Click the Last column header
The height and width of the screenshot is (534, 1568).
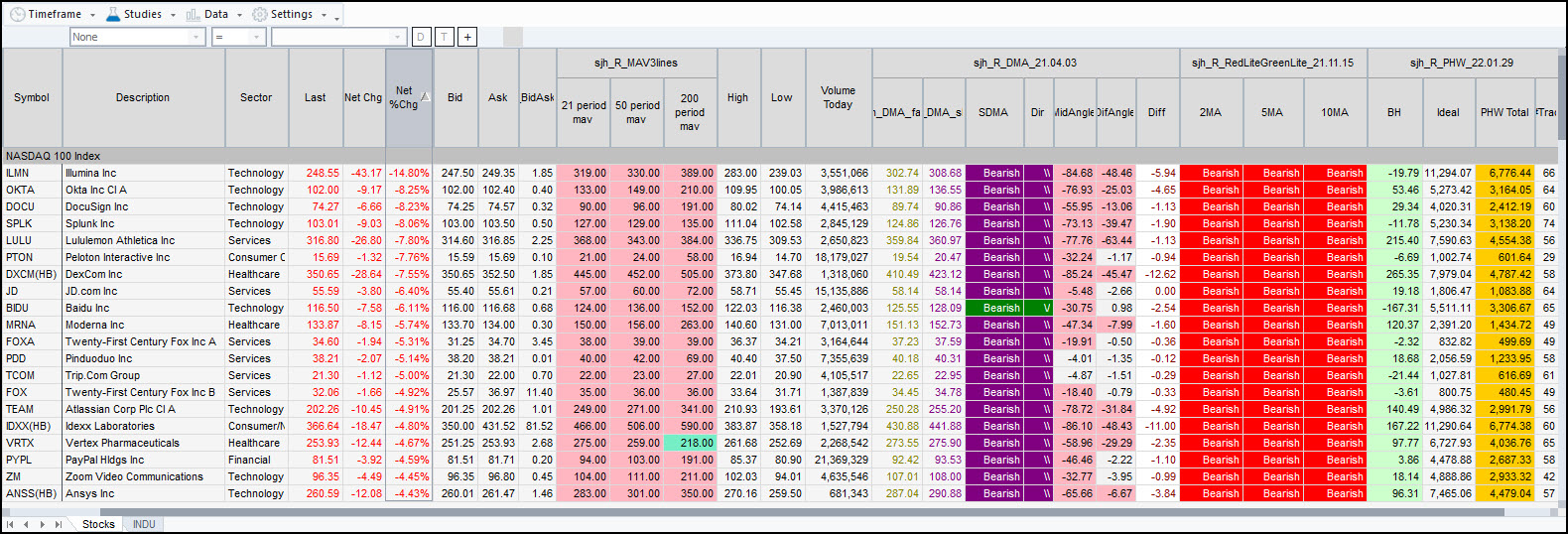coord(315,97)
